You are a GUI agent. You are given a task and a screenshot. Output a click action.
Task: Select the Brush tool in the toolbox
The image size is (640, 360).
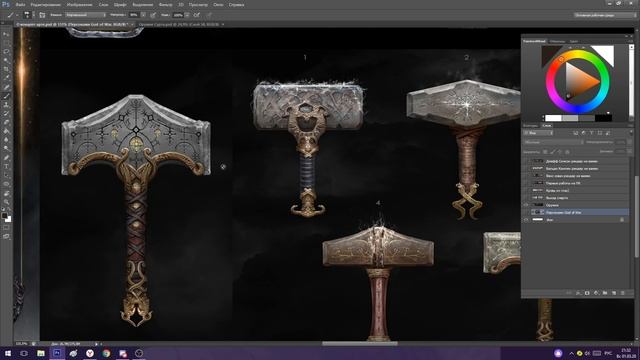point(7,96)
